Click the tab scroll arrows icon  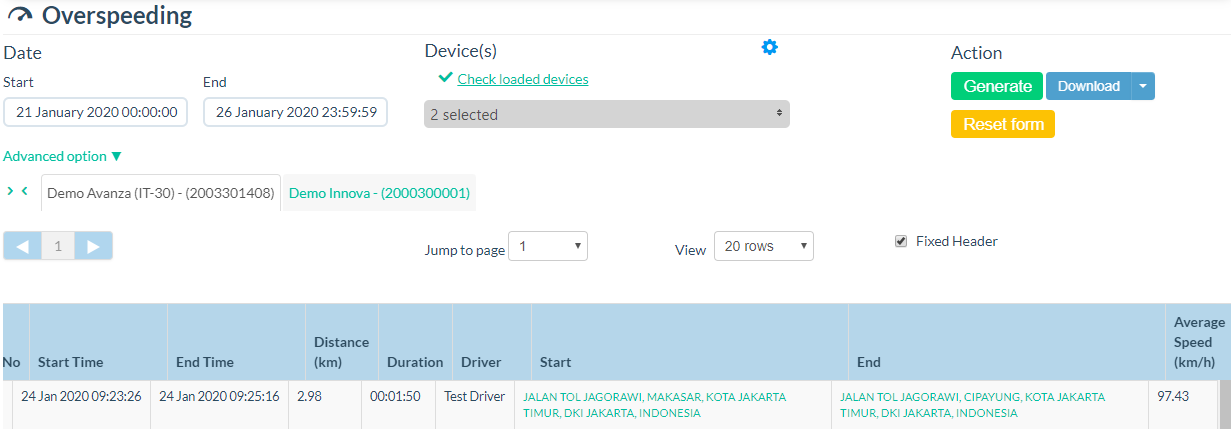[17, 191]
